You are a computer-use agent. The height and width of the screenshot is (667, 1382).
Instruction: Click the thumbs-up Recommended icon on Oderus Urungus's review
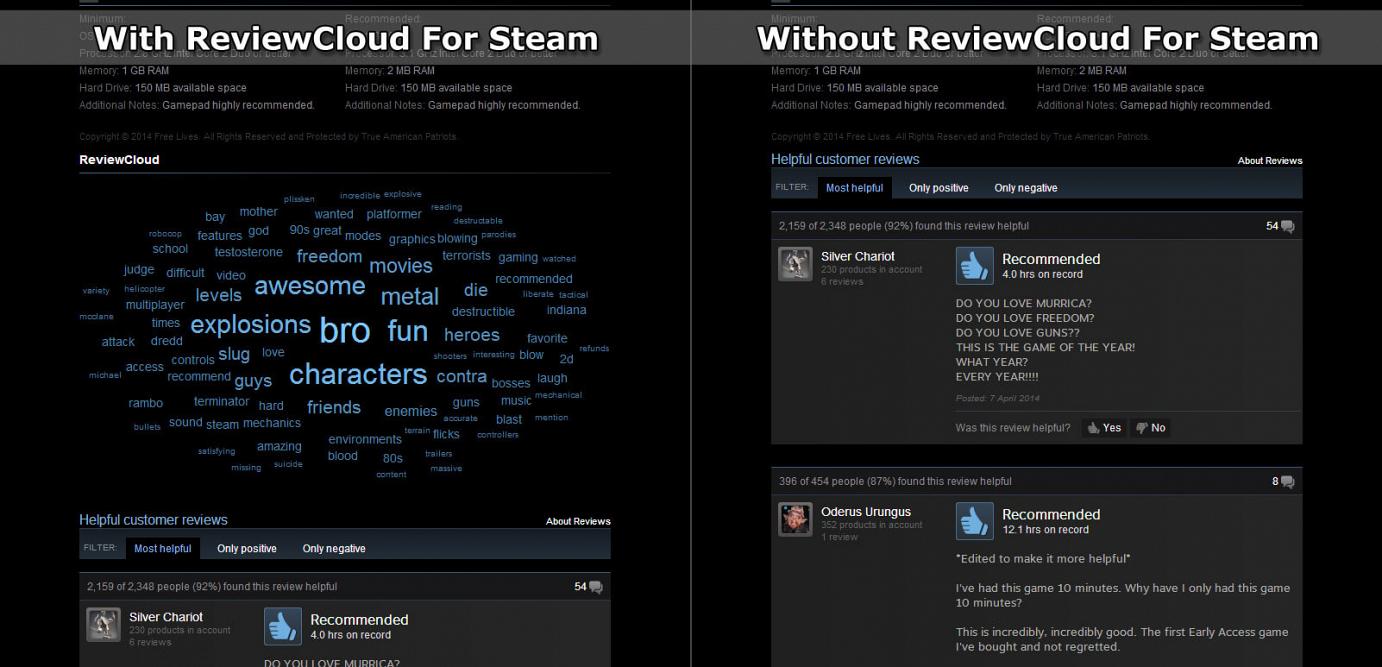[975, 521]
